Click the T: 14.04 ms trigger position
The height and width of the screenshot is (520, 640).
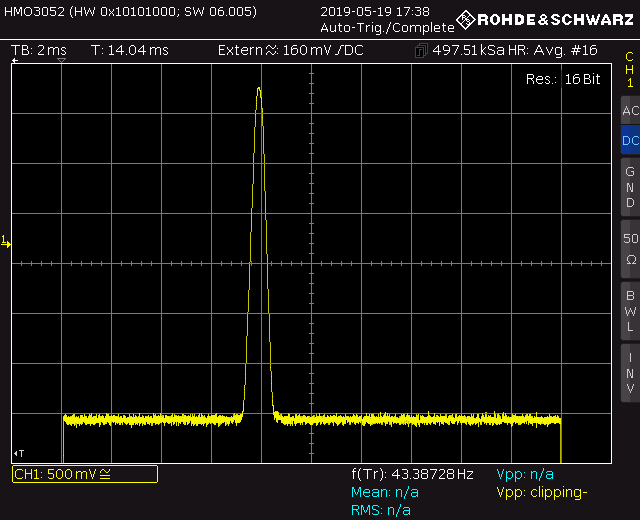click(x=130, y=50)
